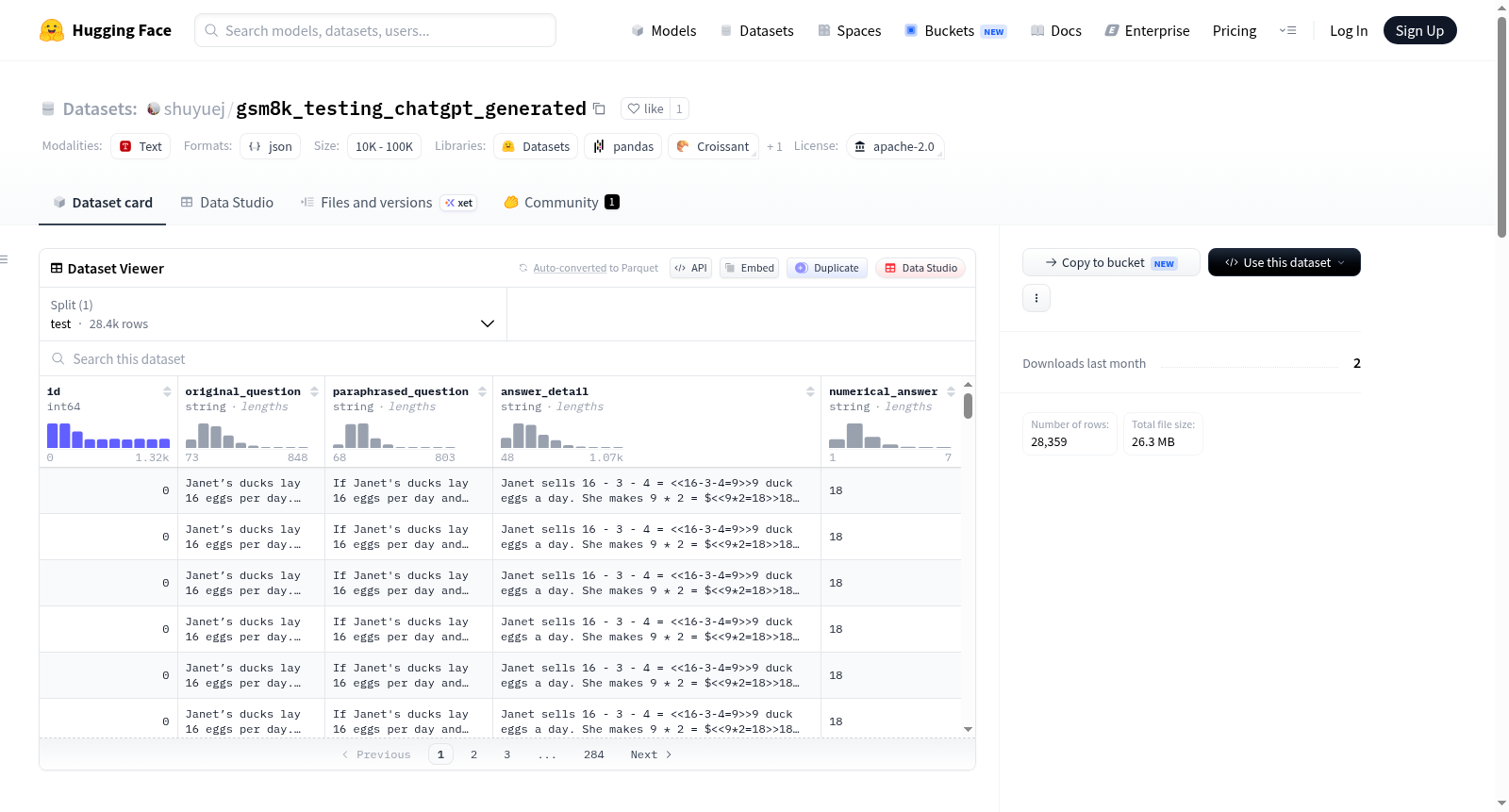The image size is (1509, 812).
Task: Sort the answer_detail column
Action: [x=810, y=391]
